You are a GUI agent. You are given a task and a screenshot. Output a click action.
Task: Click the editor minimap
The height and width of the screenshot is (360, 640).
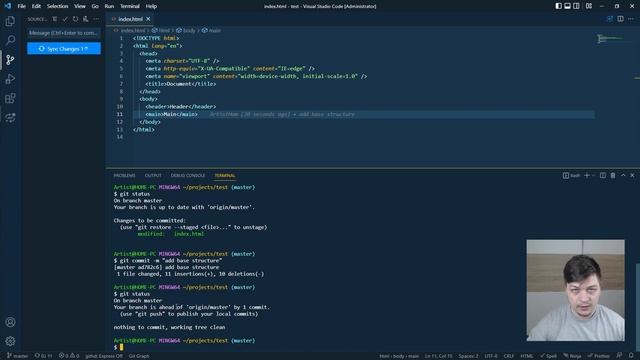(611, 39)
